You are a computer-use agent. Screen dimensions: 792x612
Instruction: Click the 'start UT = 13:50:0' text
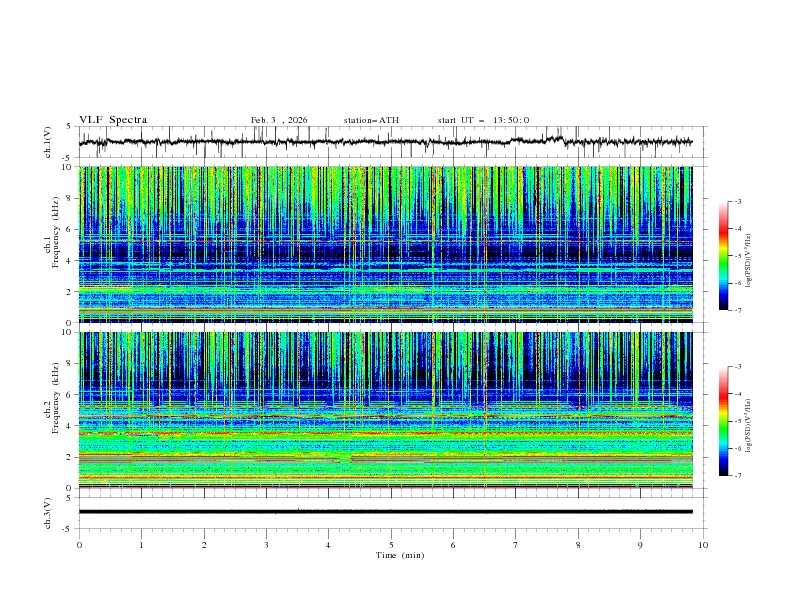[483, 120]
